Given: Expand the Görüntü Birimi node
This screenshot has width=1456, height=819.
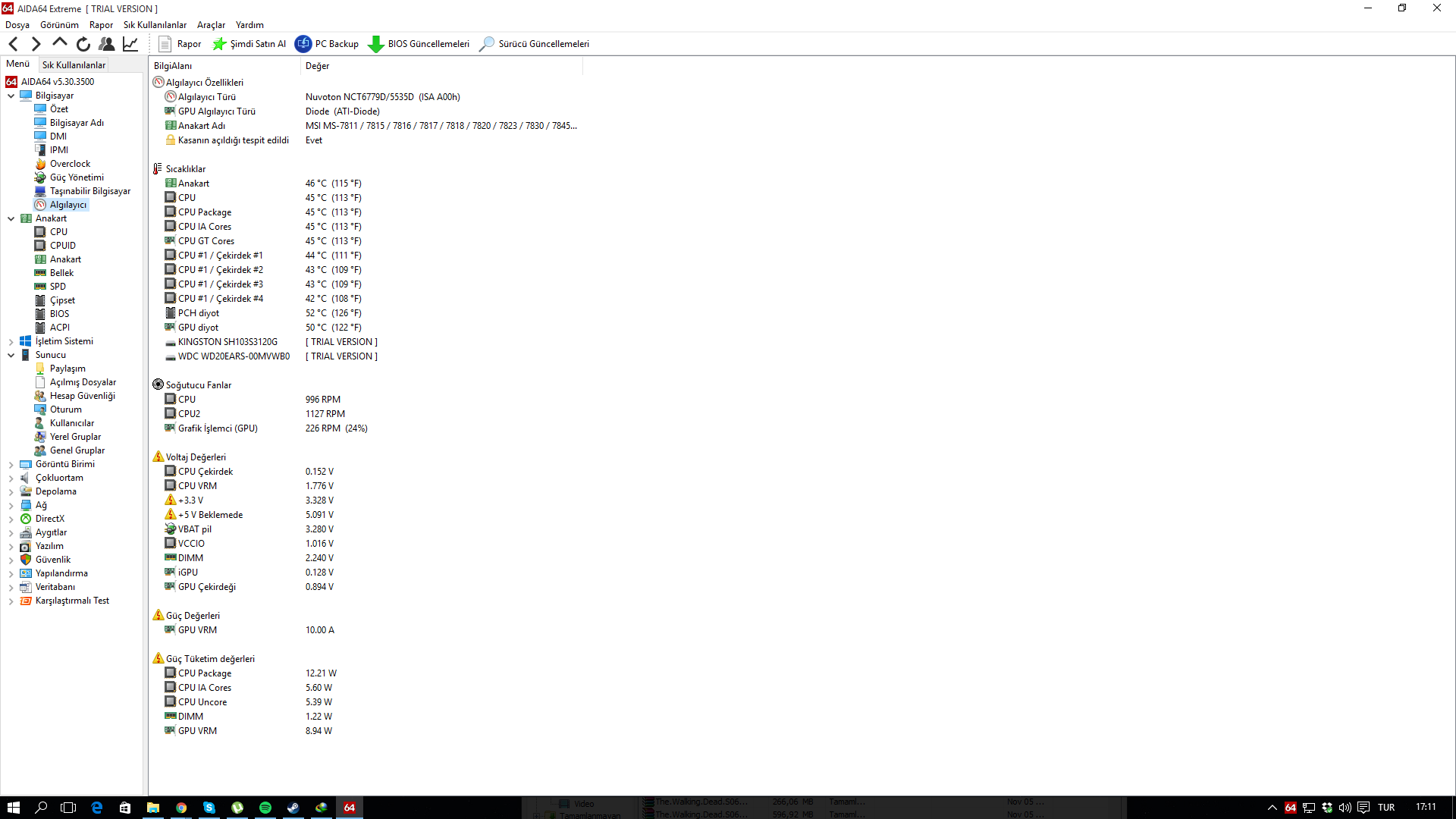Looking at the screenshot, I should point(11,464).
